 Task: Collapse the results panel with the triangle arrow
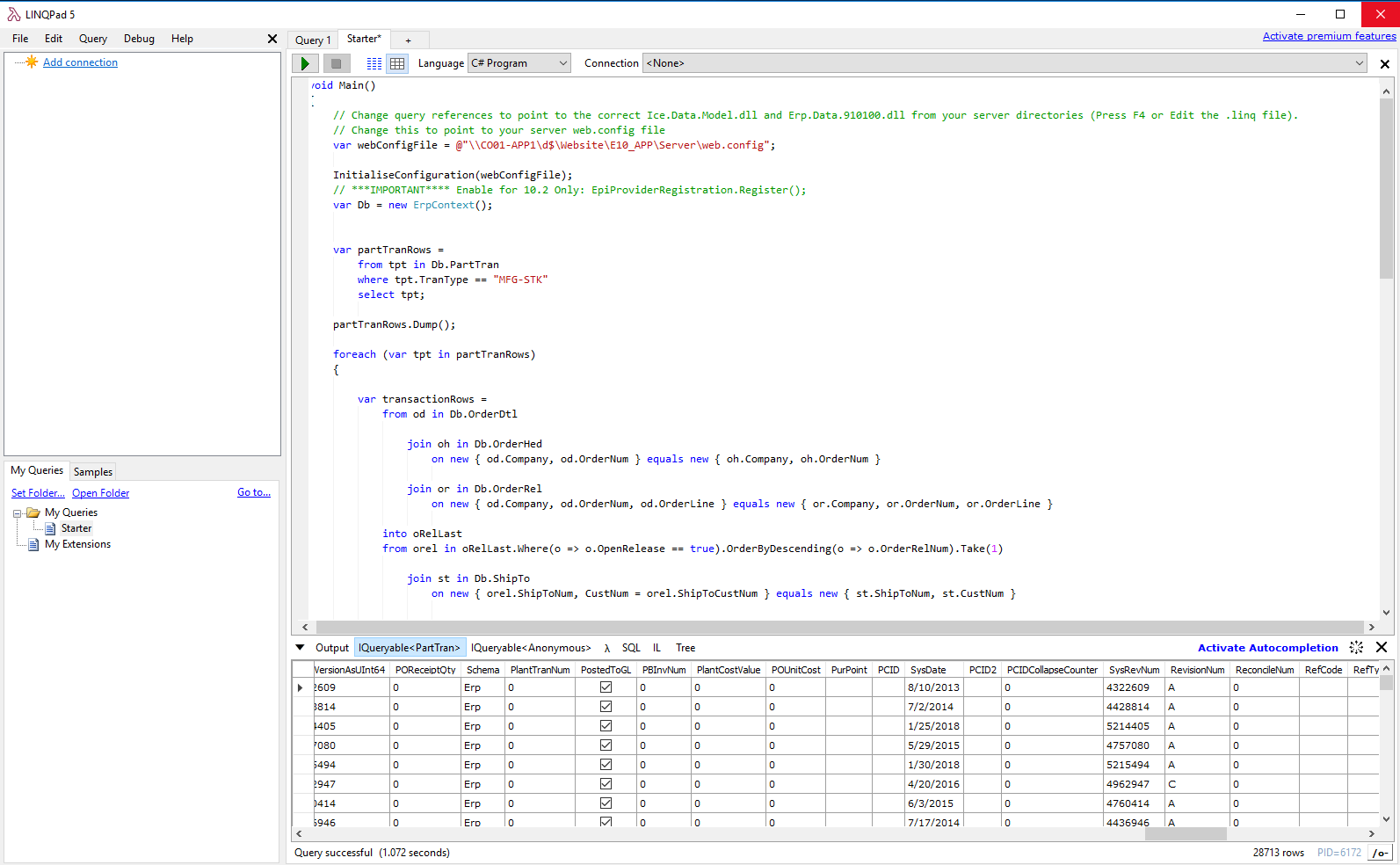300,648
